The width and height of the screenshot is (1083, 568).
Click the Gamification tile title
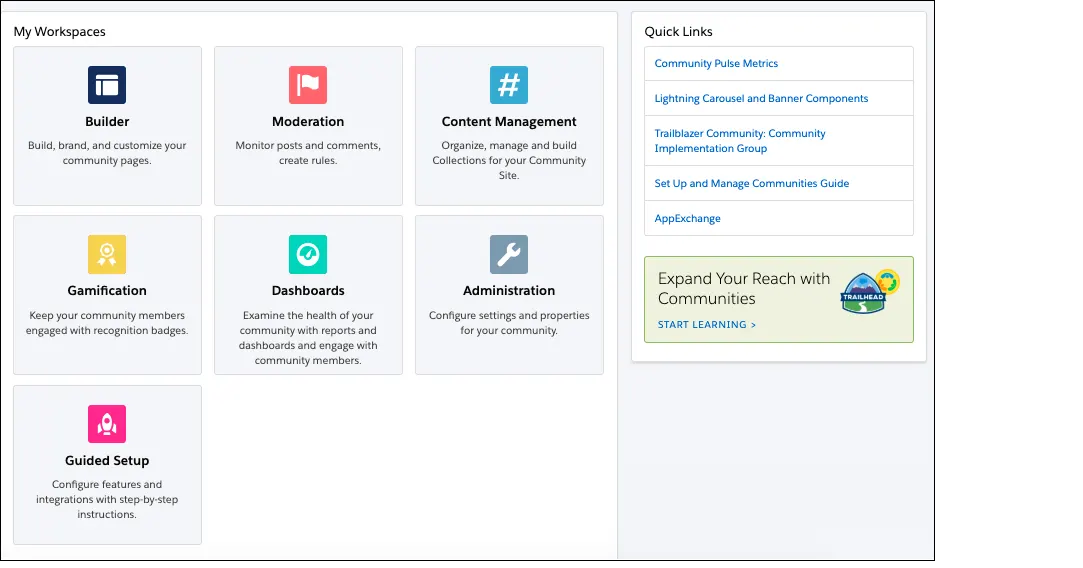(x=107, y=291)
